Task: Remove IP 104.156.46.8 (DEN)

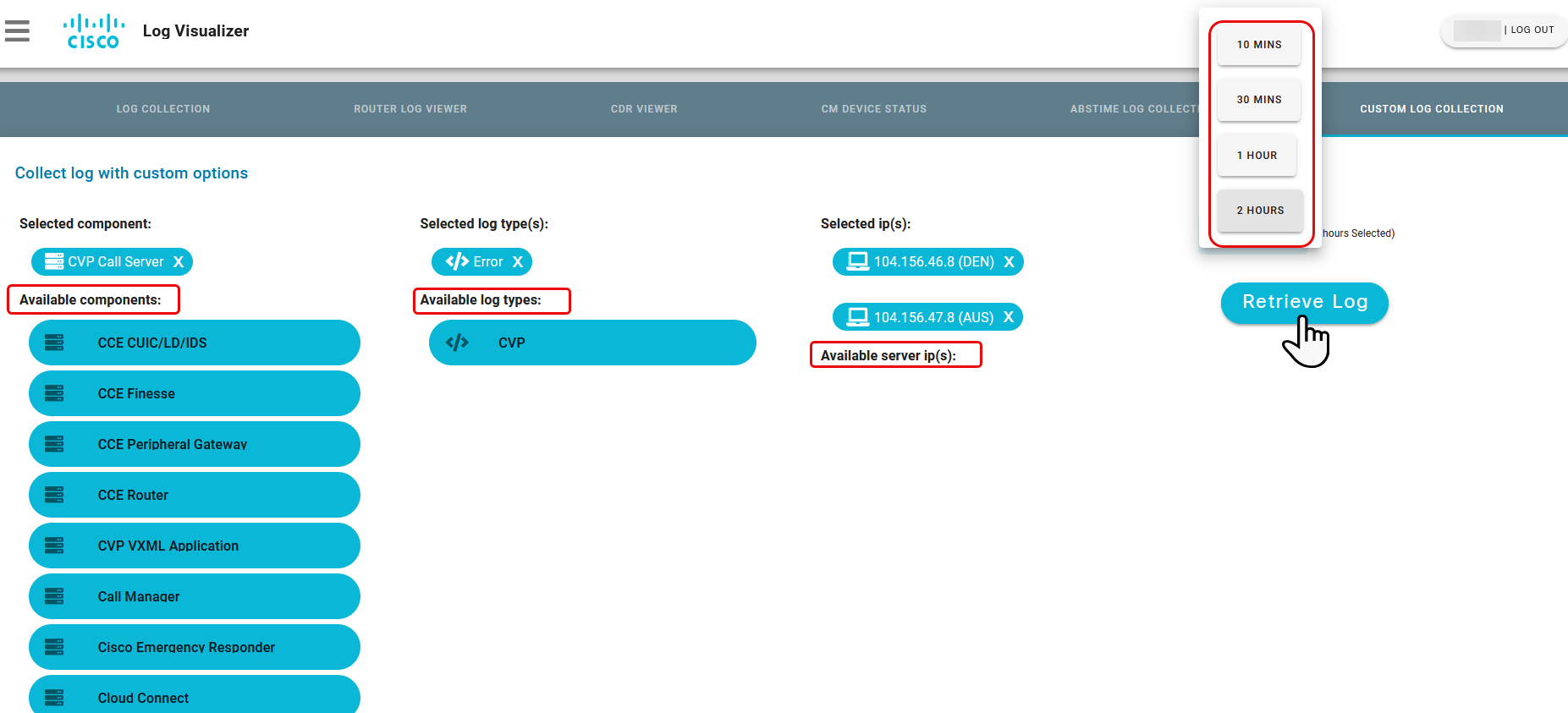Action: tap(1009, 262)
